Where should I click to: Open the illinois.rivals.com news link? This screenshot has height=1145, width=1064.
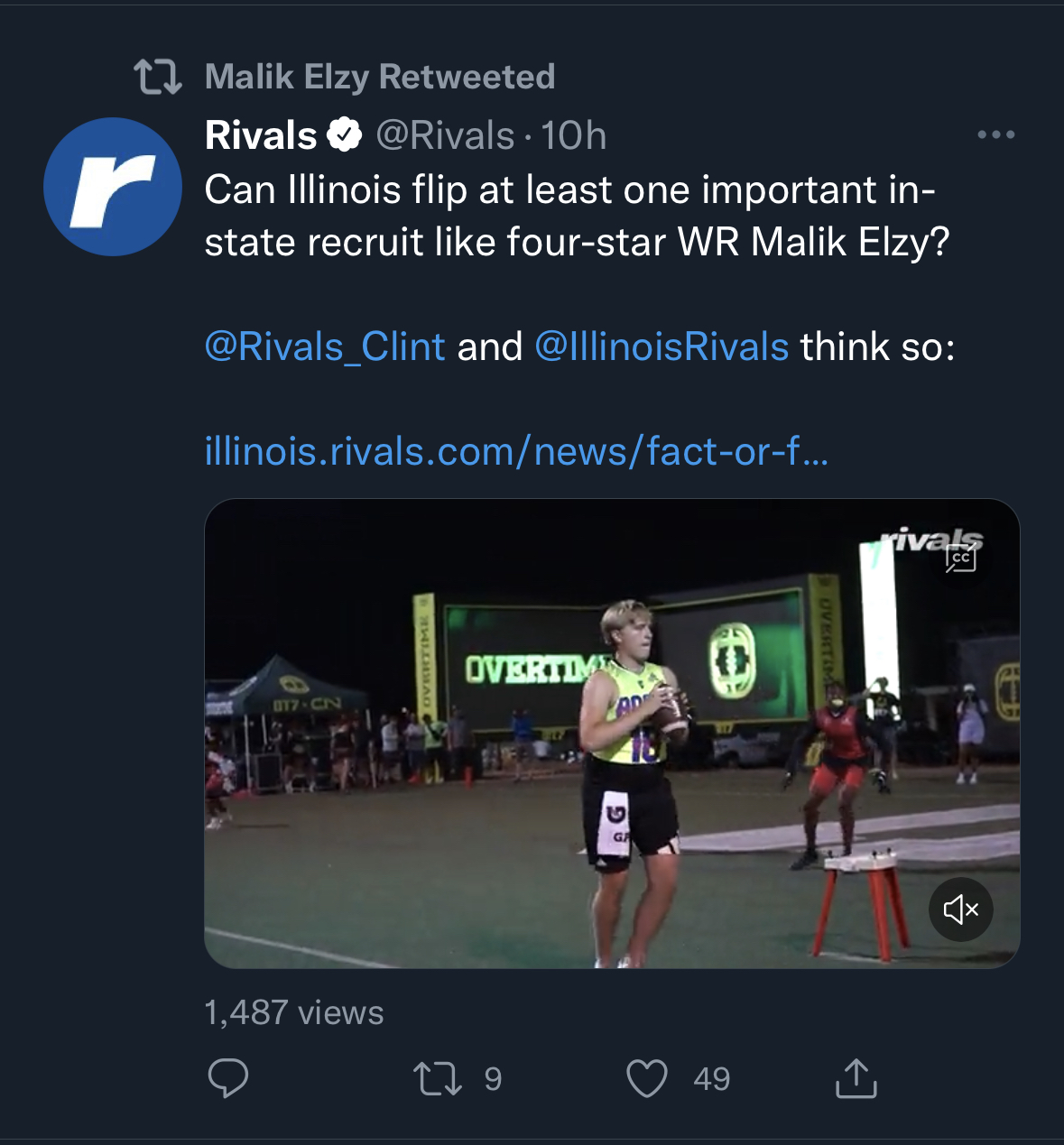click(x=516, y=450)
